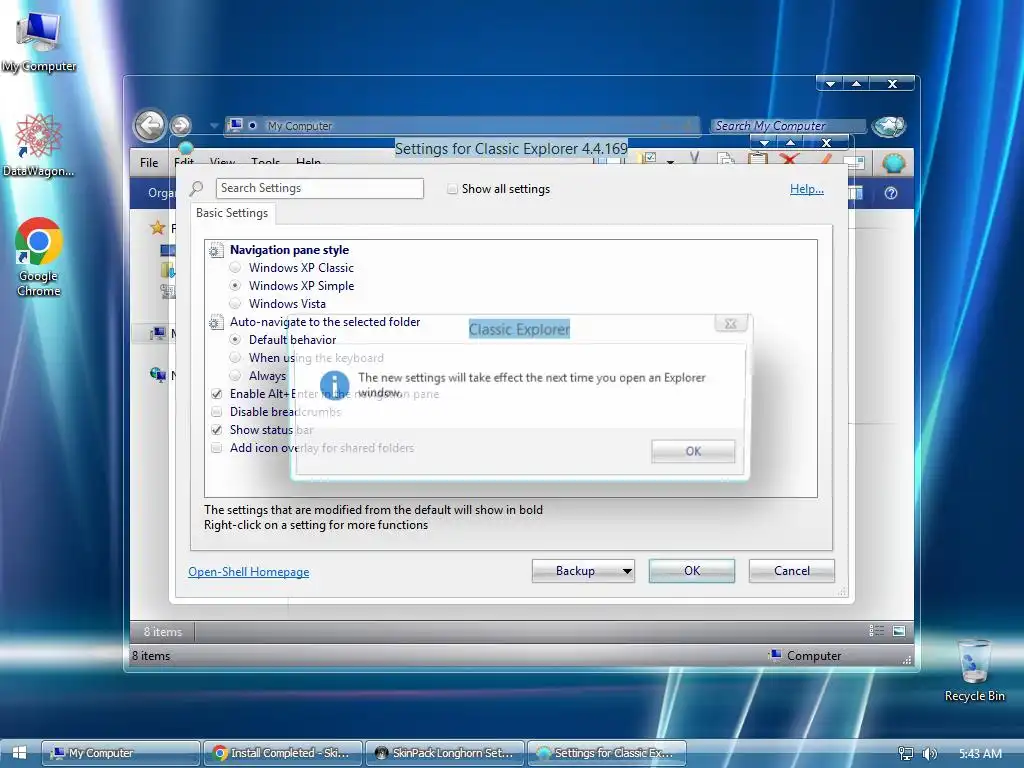Open DataWagon desktop shortcut
The width and height of the screenshot is (1024, 768).
(x=38, y=145)
